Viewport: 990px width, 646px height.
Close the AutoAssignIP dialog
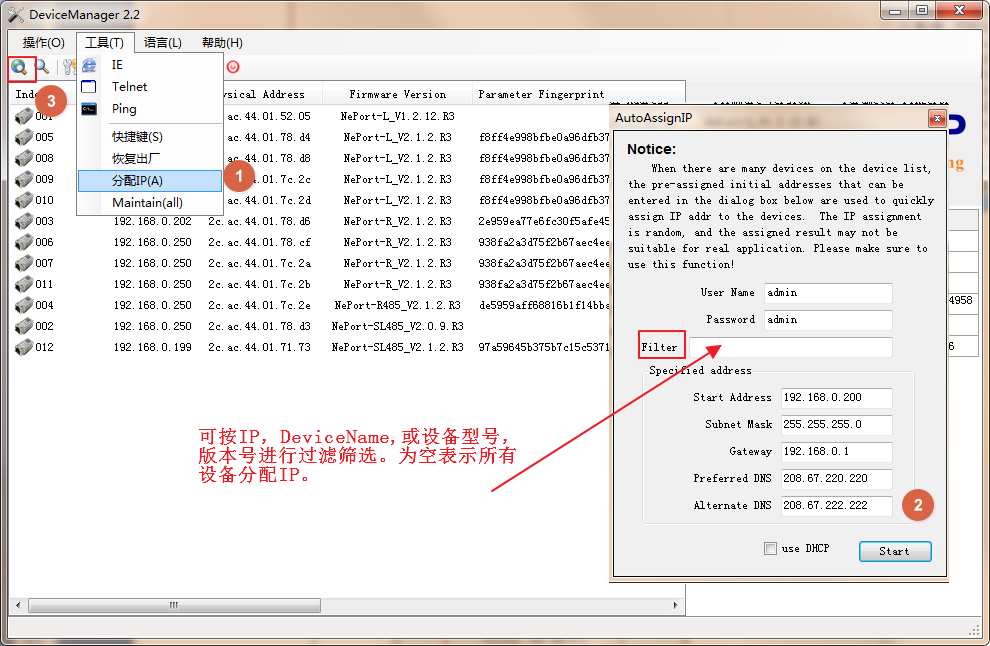[936, 118]
